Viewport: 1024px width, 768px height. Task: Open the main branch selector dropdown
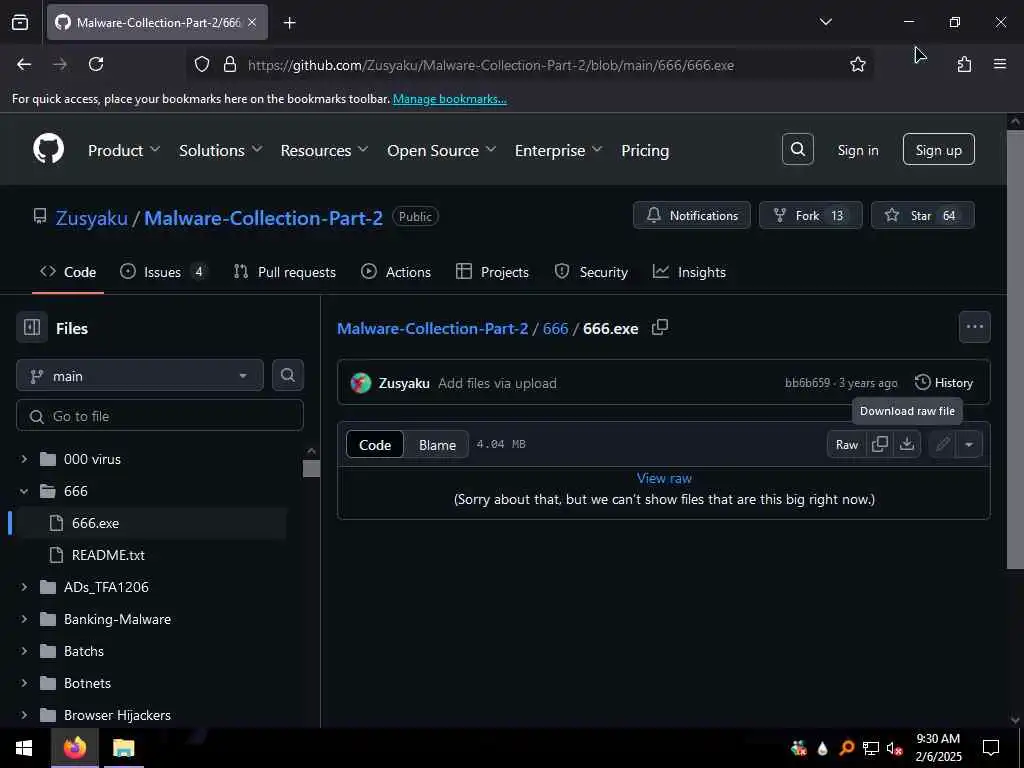click(140, 376)
